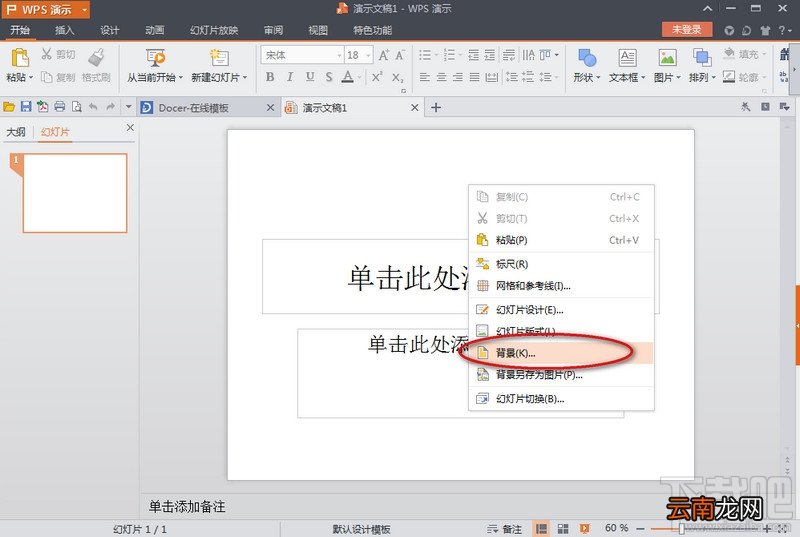This screenshot has width=800, height=537.
Task: Apply font color with the A icon
Action: point(347,77)
